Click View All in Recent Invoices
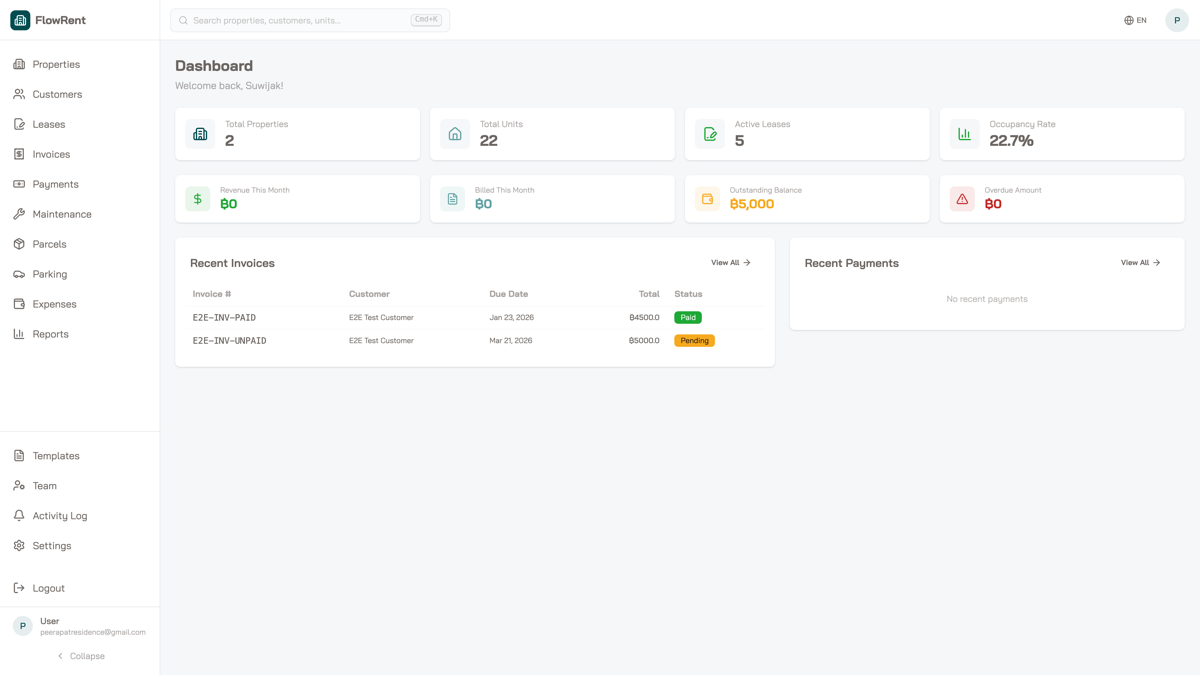The image size is (1200, 675). pos(731,262)
